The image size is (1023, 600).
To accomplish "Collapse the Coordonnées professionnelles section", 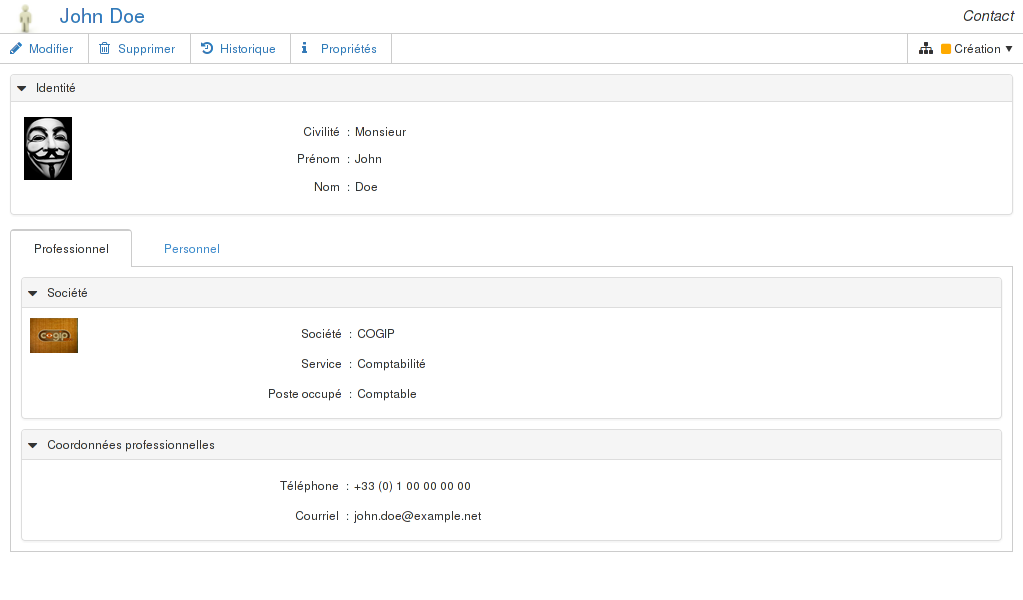I will pos(33,445).
